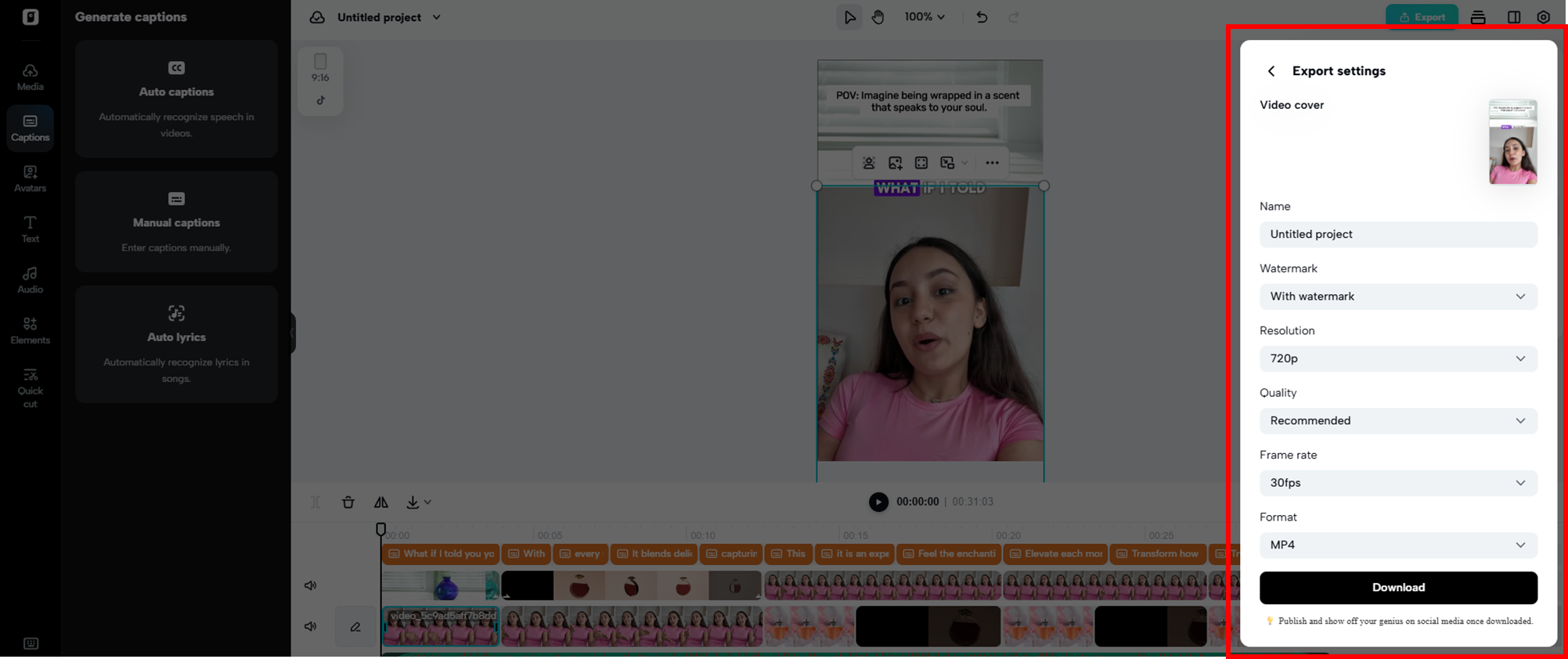Viewport: 1568px width, 659px height.
Task: Click the CapCut logo icon
Action: point(31,17)
